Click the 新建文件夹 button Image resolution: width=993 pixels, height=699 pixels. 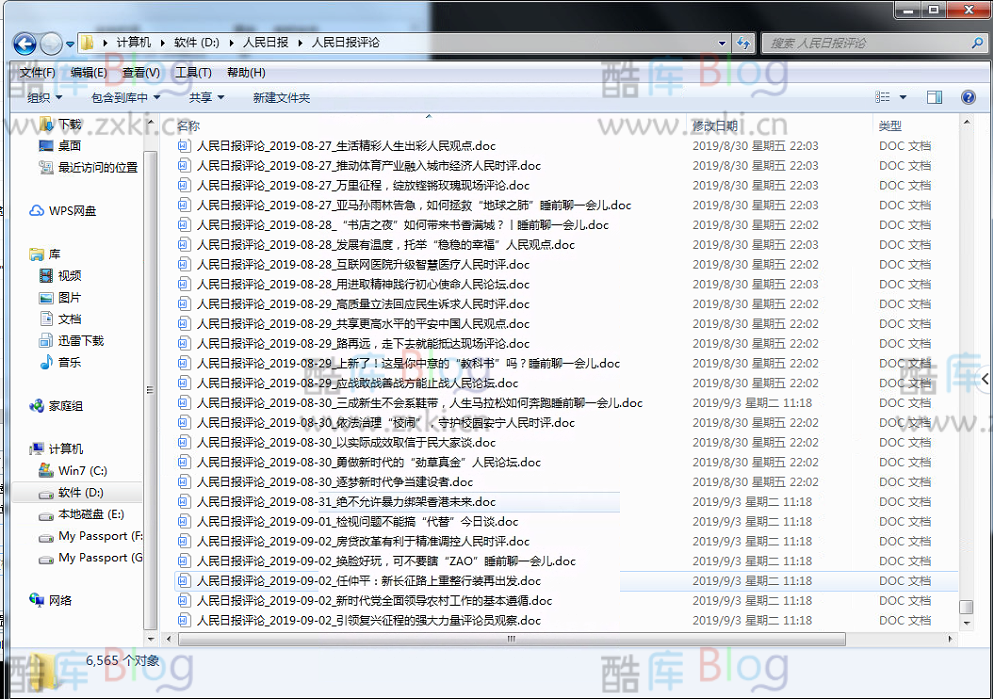[x=281, y=98]
